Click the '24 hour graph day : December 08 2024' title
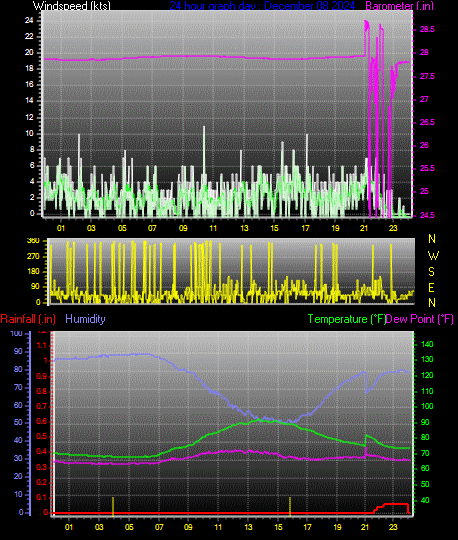Screen dimensions: 458x540 click(262, 6)
